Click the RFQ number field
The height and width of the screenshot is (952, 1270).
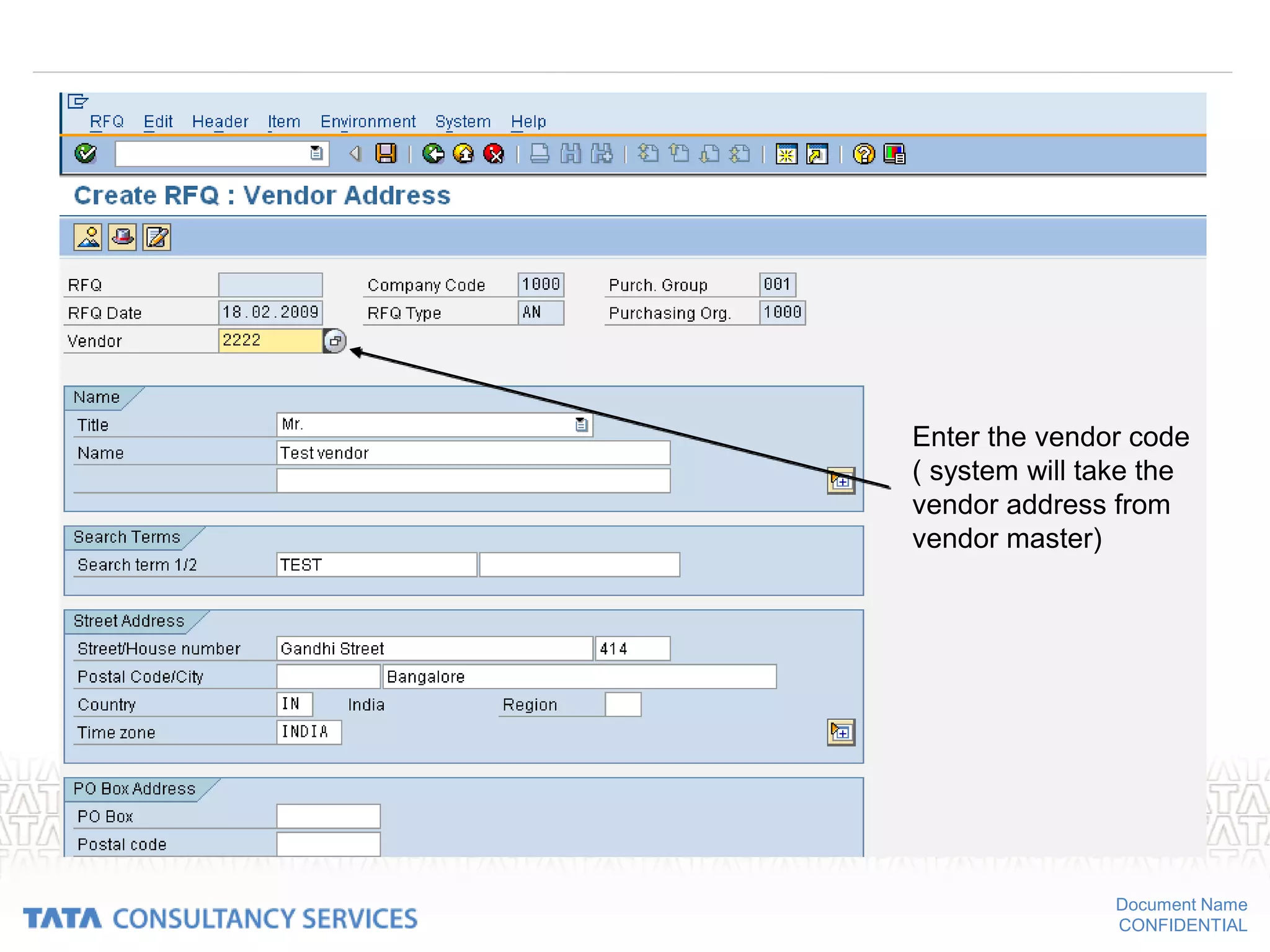pyautogui.click(x=270, y=285)
